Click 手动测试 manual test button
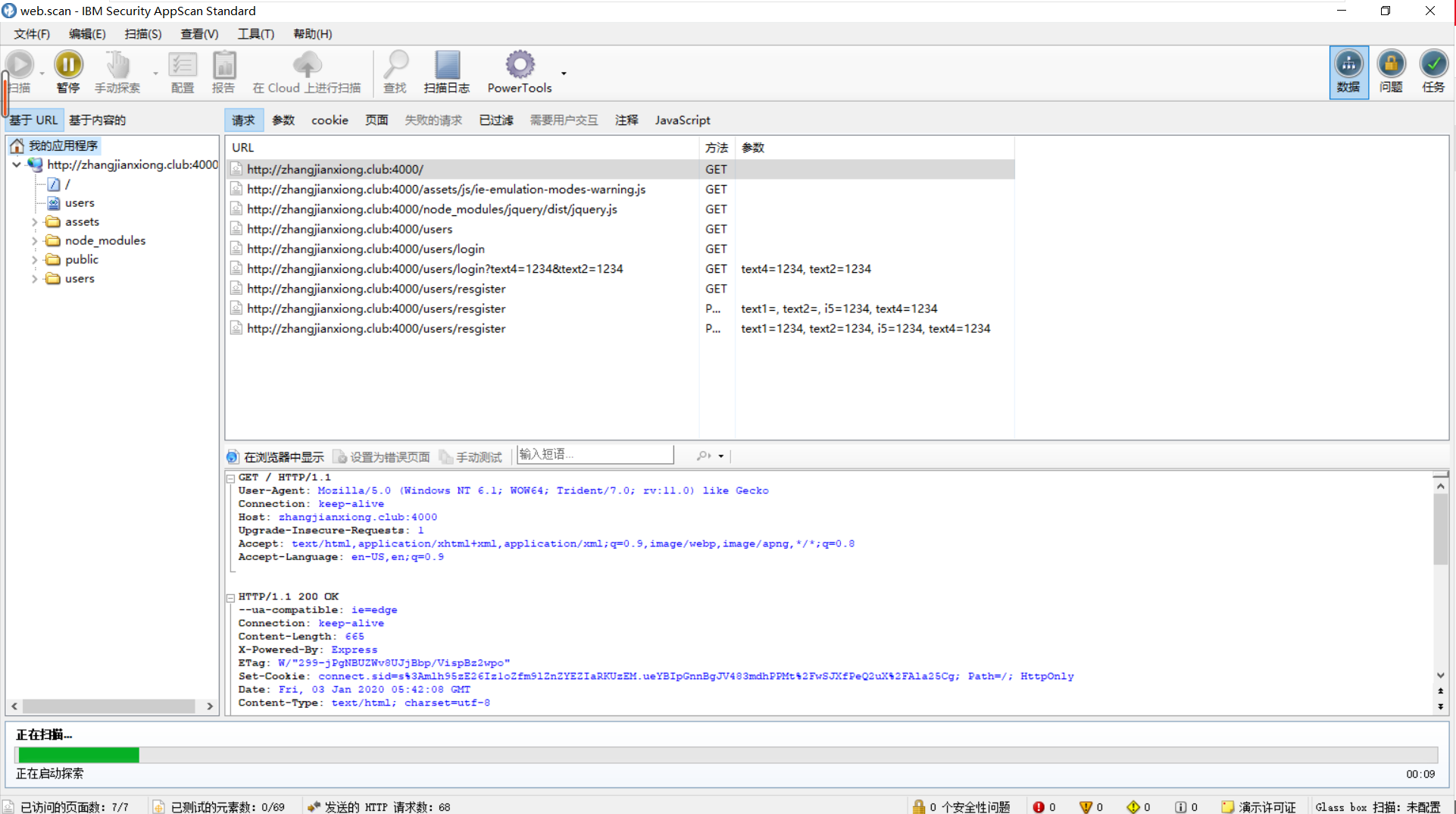1456x814 pixels. point(470,457)
